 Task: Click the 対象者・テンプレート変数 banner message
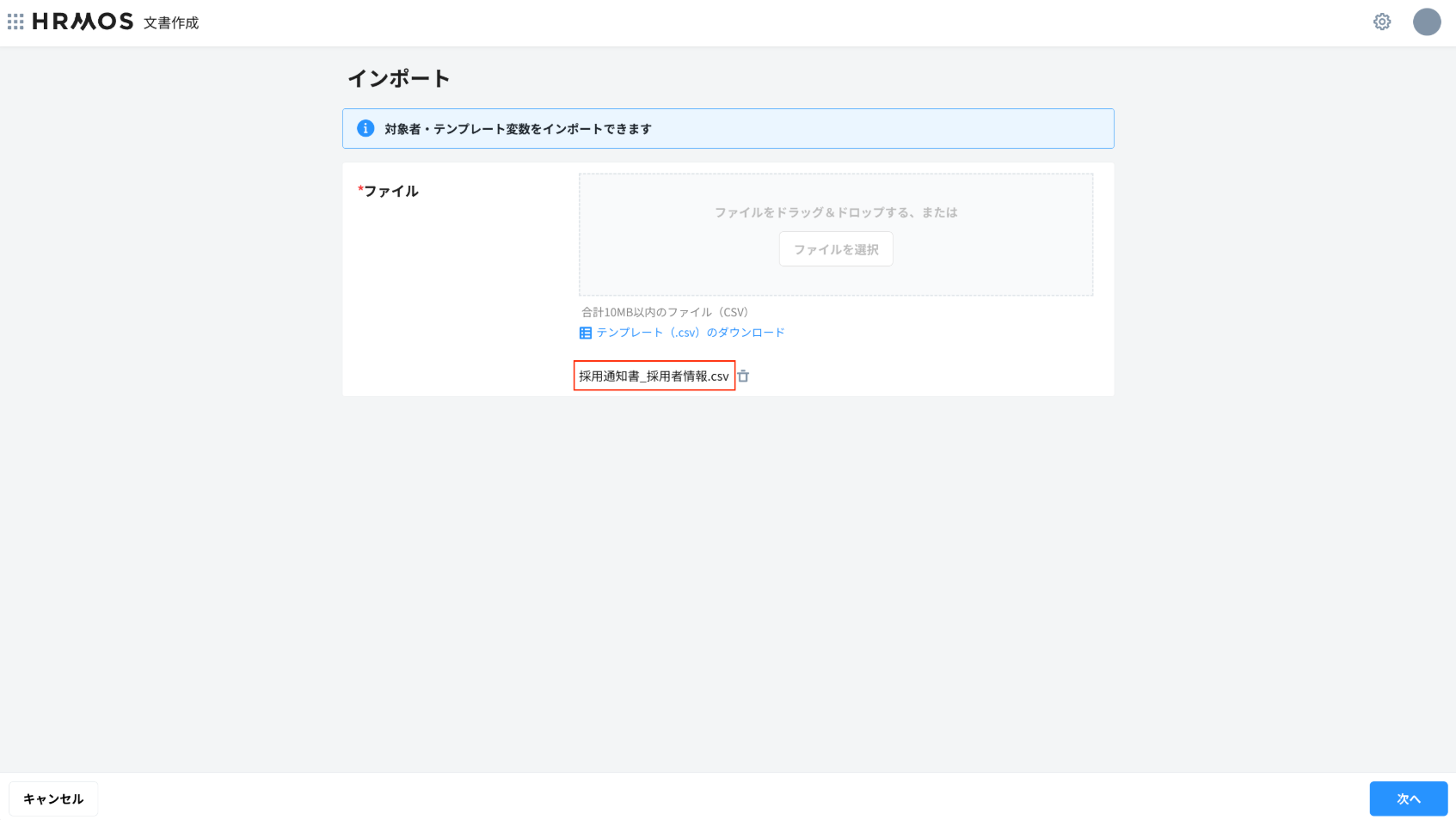(x=518, y=129)
